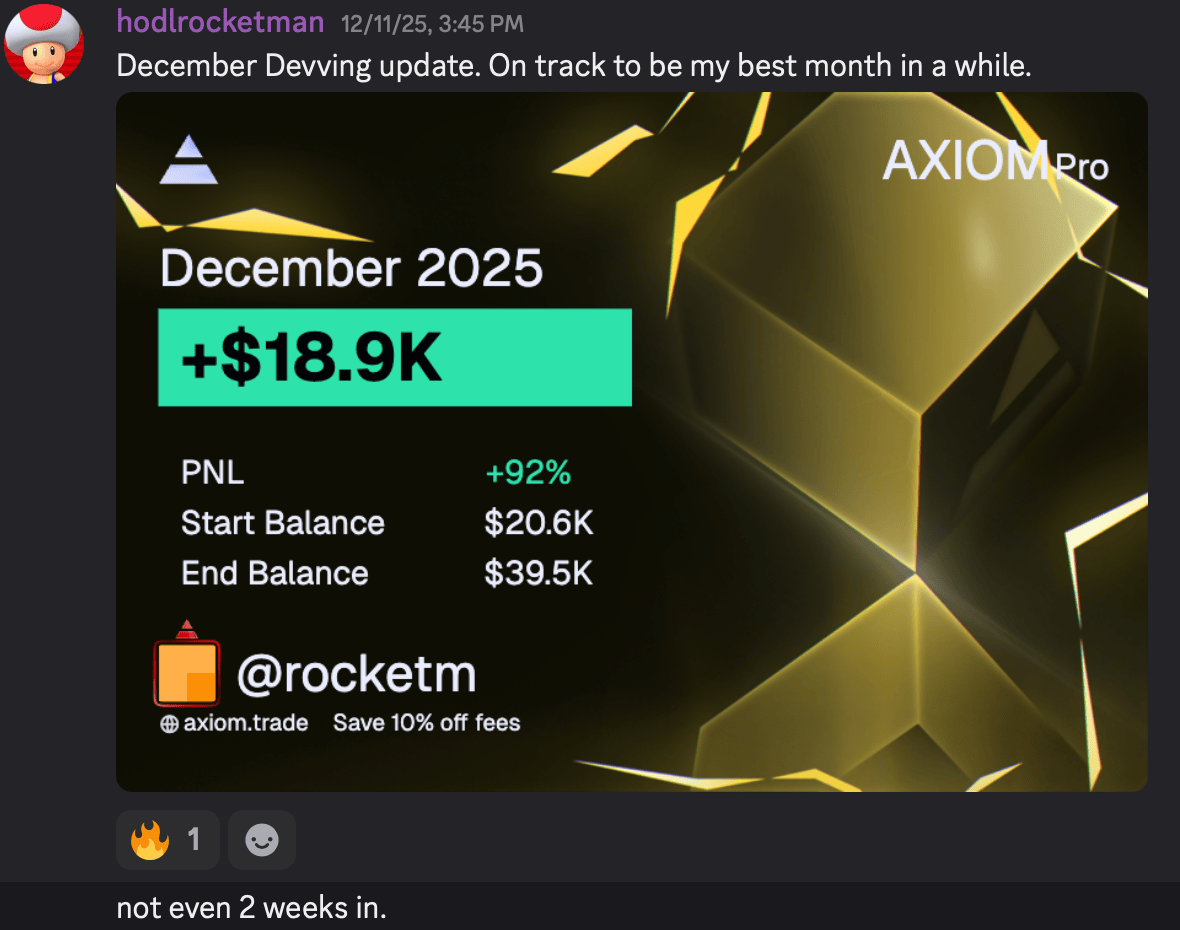Click the "Save 10% off fees" text
This screenshot has height=930, width=1180.
click(x=427, y=723)
